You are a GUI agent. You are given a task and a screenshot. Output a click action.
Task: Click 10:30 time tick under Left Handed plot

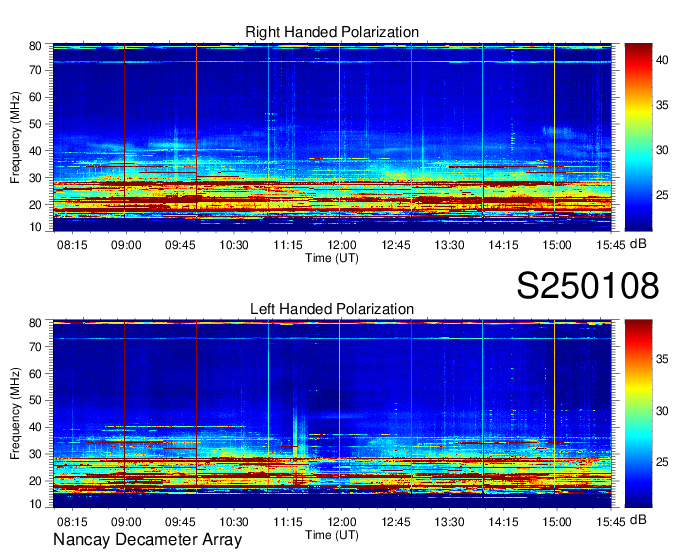[234, 522]
